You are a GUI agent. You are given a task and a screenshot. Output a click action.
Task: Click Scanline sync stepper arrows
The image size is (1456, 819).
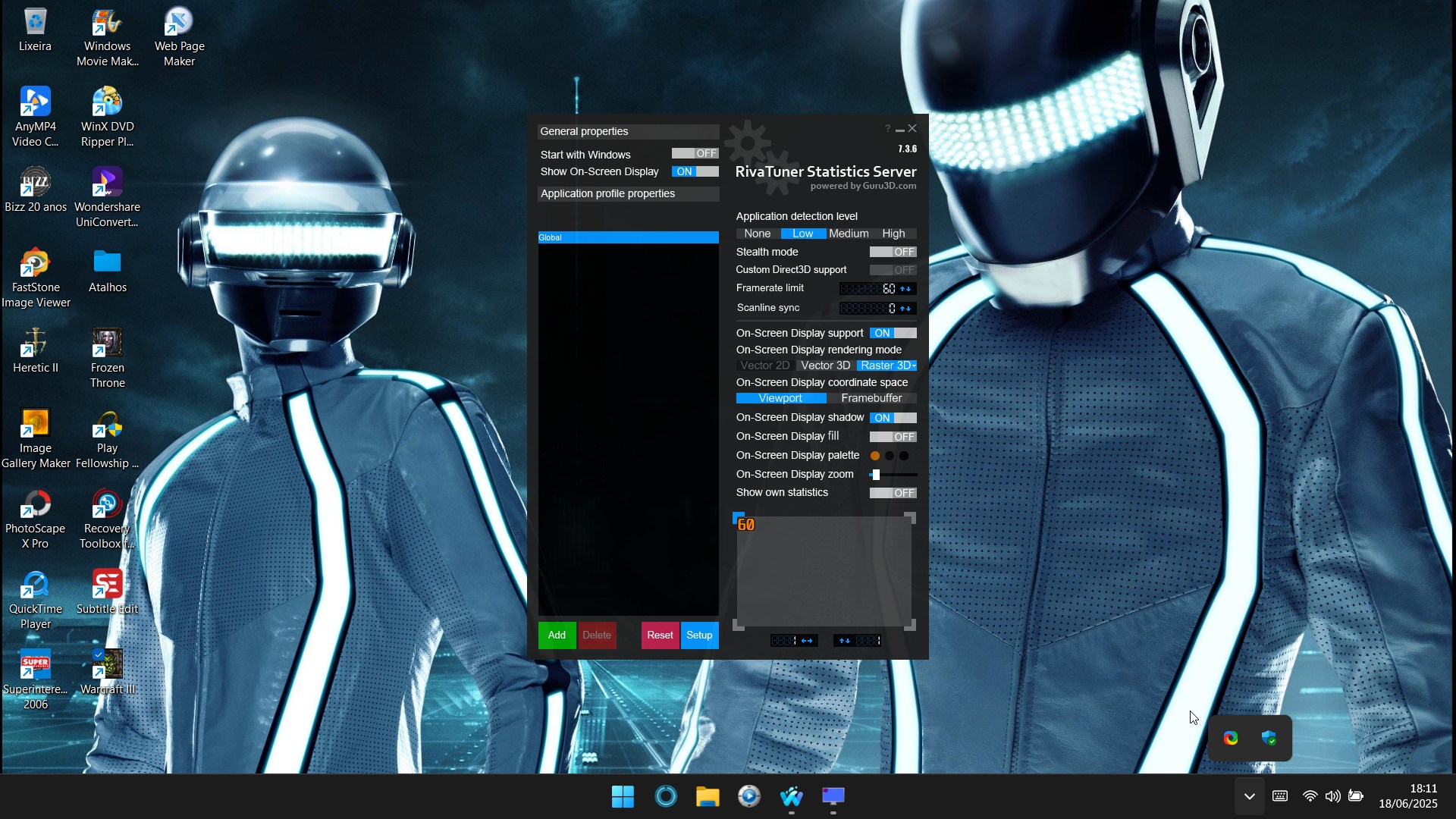coord(905,309)
